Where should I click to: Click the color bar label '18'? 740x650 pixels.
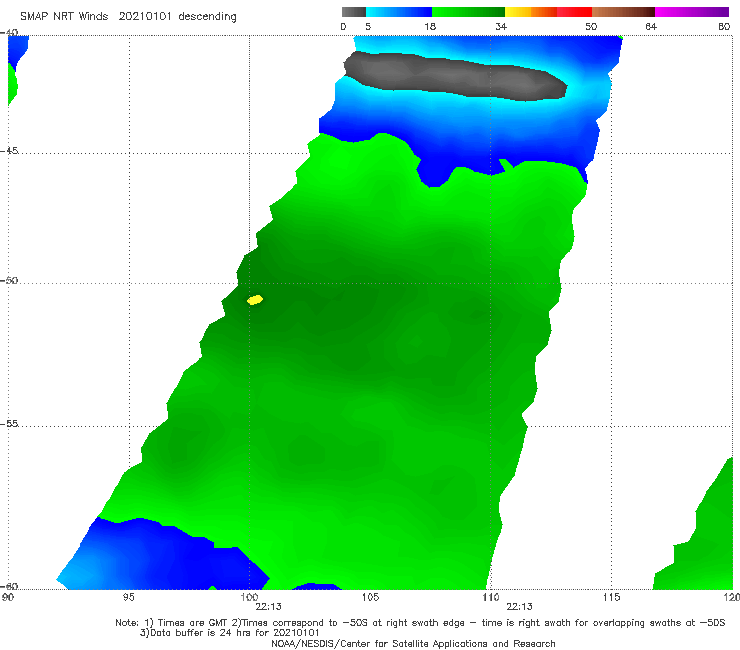pos(430,27)
